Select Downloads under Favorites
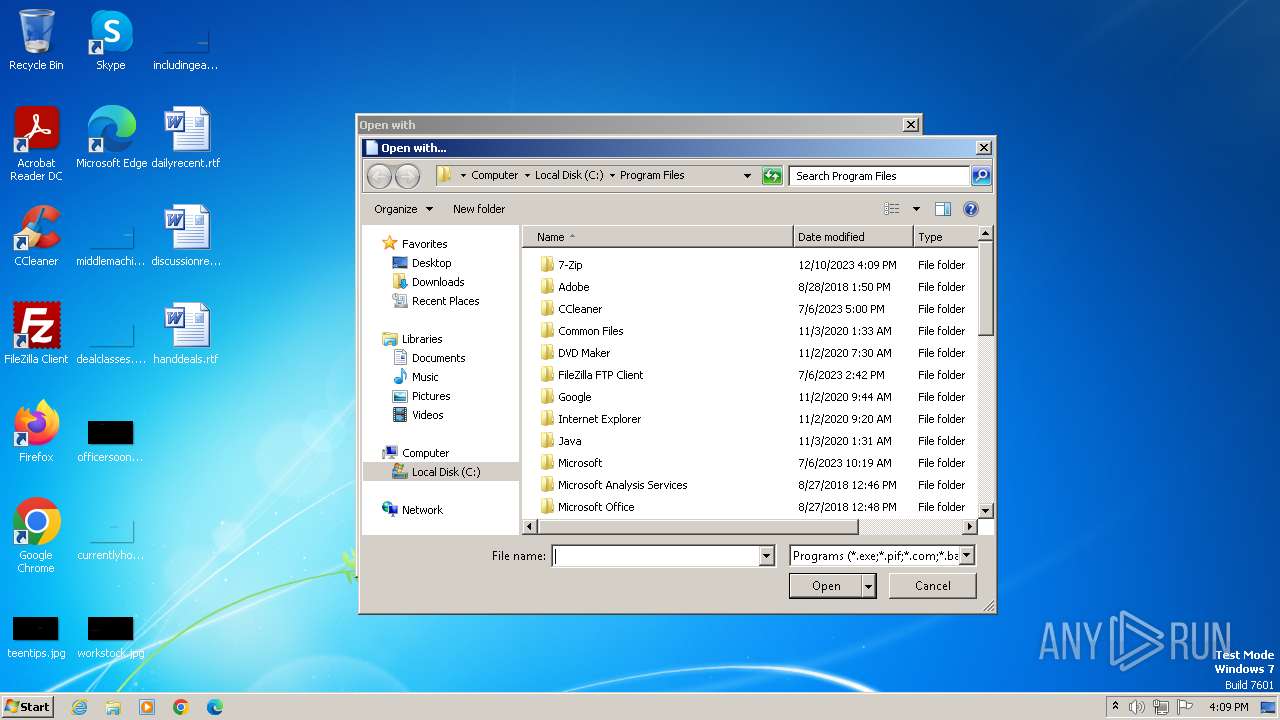Viewport: 1280px width, 720px height. click(x=438, y=281)
